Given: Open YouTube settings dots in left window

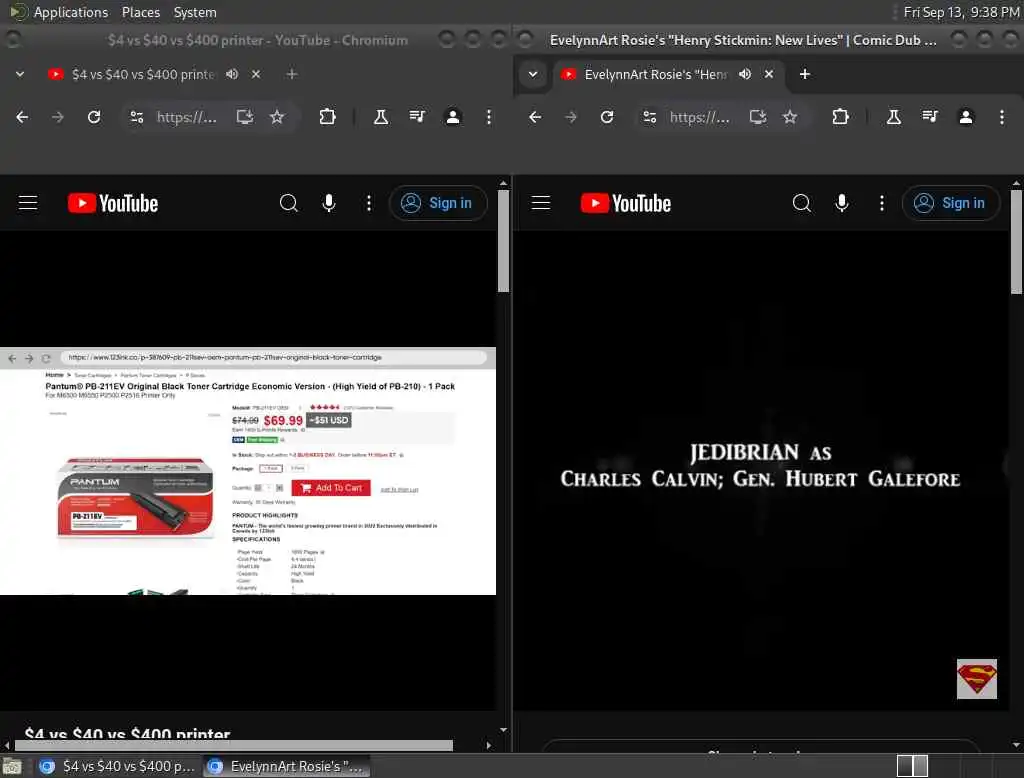Looking at the screenshot, I should tap(369, 203).
